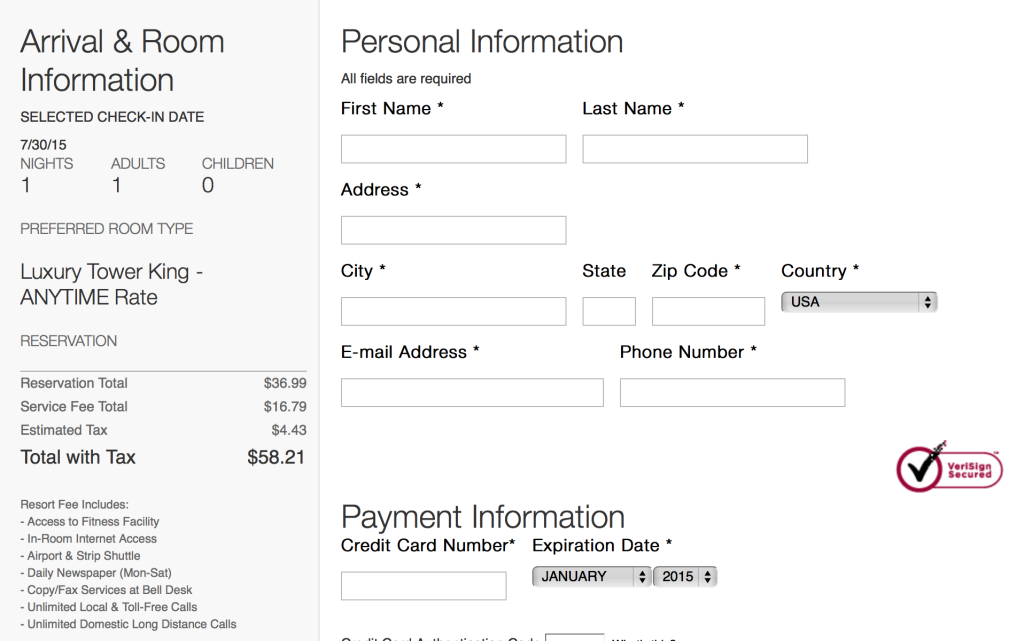Click the Last Name input field
The height and width of the screenshot is (641, 1024).
click(694, 148)
